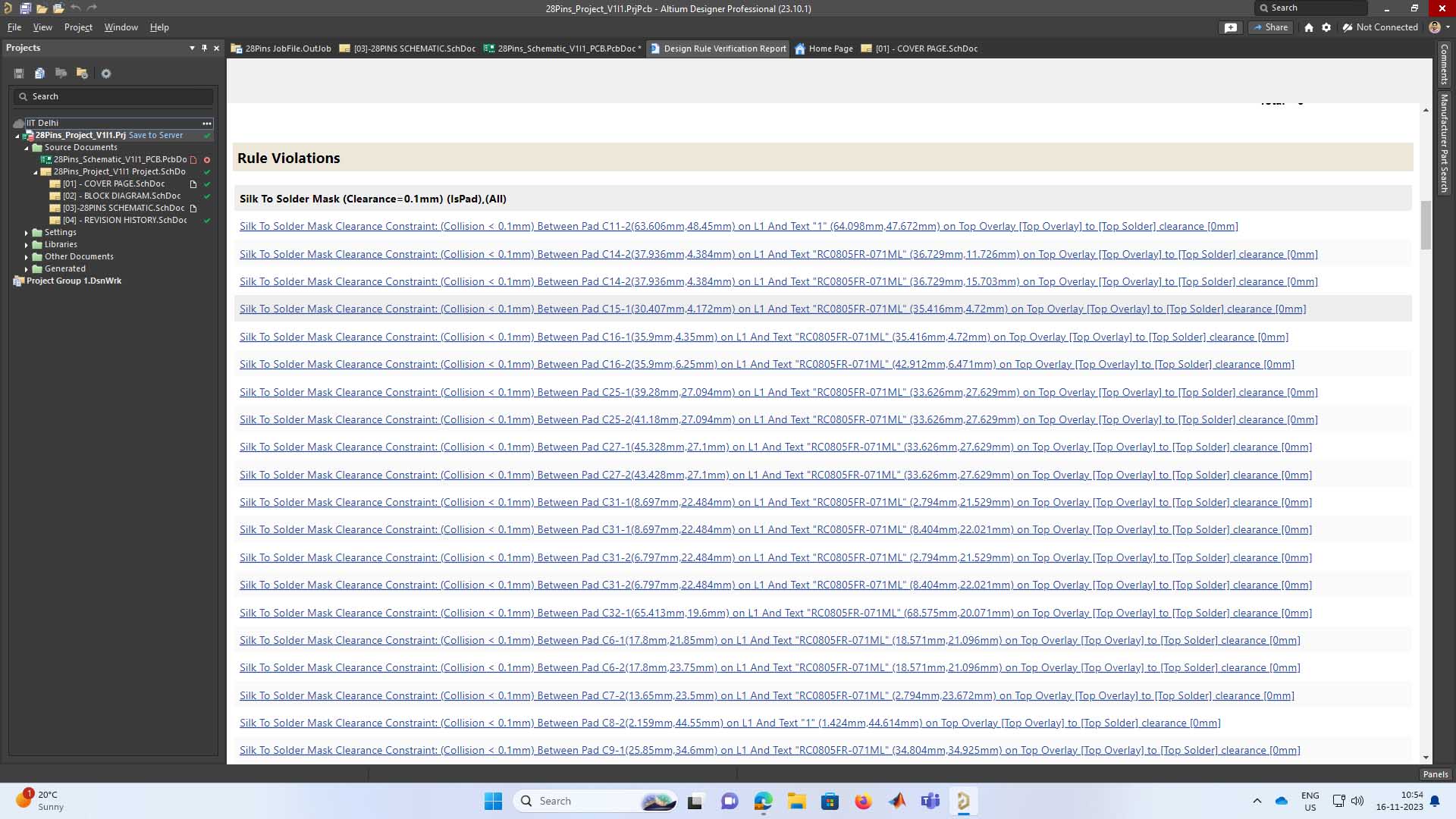Expand the Settings folder
The height and width of the screenshot is (819, 1456).
(x=27, y=233)
